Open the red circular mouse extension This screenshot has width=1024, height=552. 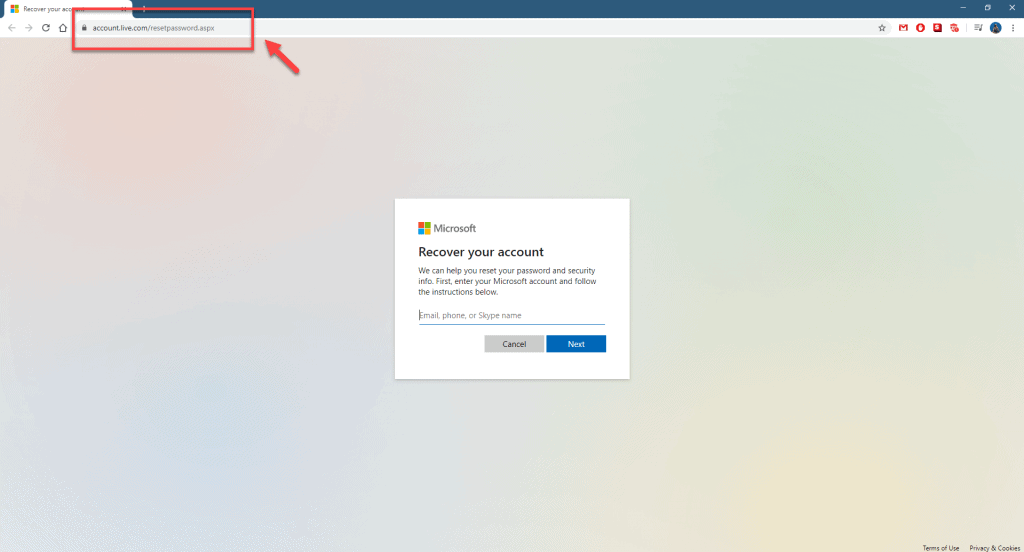click(x=920, y=27)
